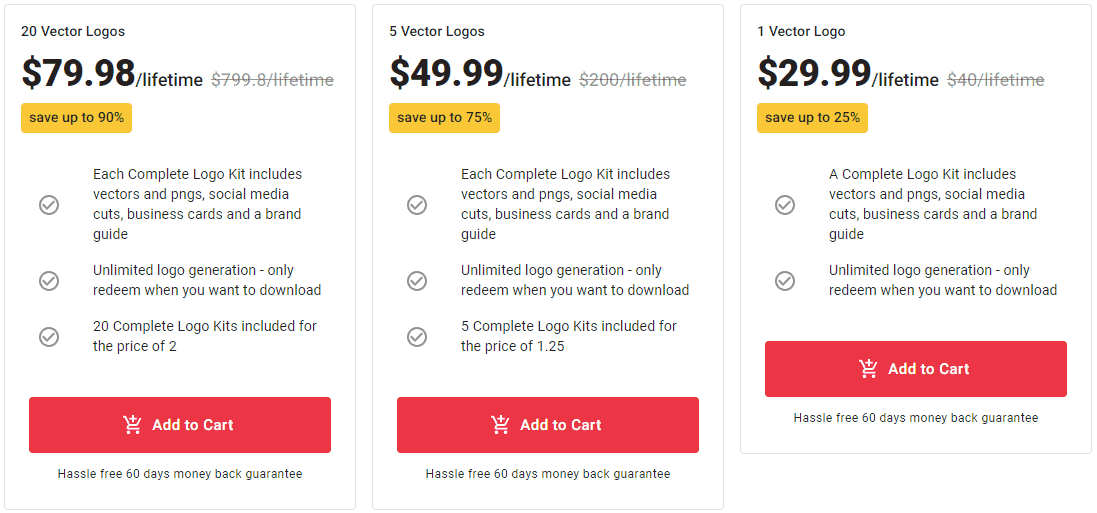Click the checkmark beside 'A Complete Logo Kit includes'
Screen dimensions: 1097x513
785,205
